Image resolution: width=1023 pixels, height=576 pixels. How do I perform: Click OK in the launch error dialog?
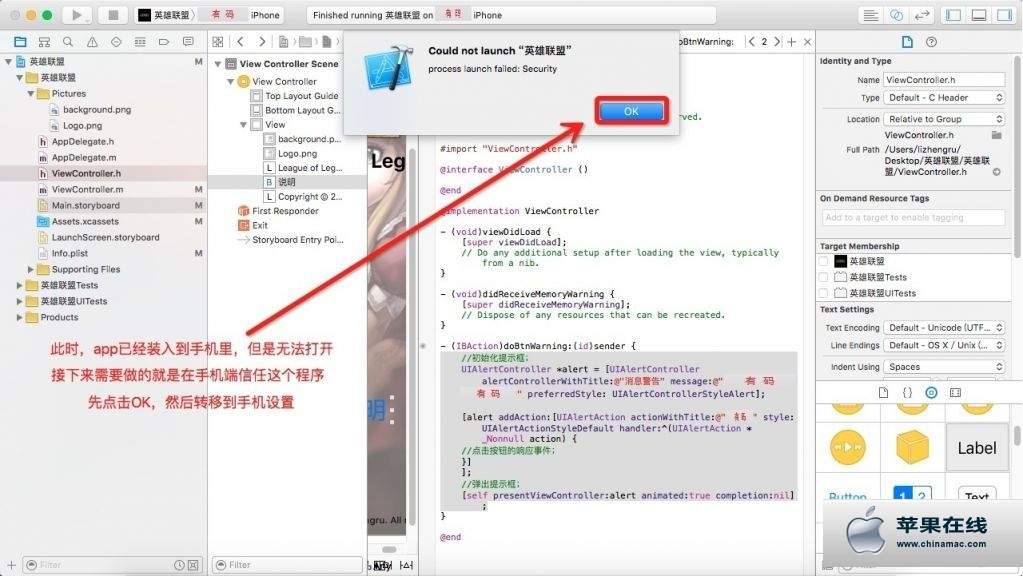pos(631,111)
